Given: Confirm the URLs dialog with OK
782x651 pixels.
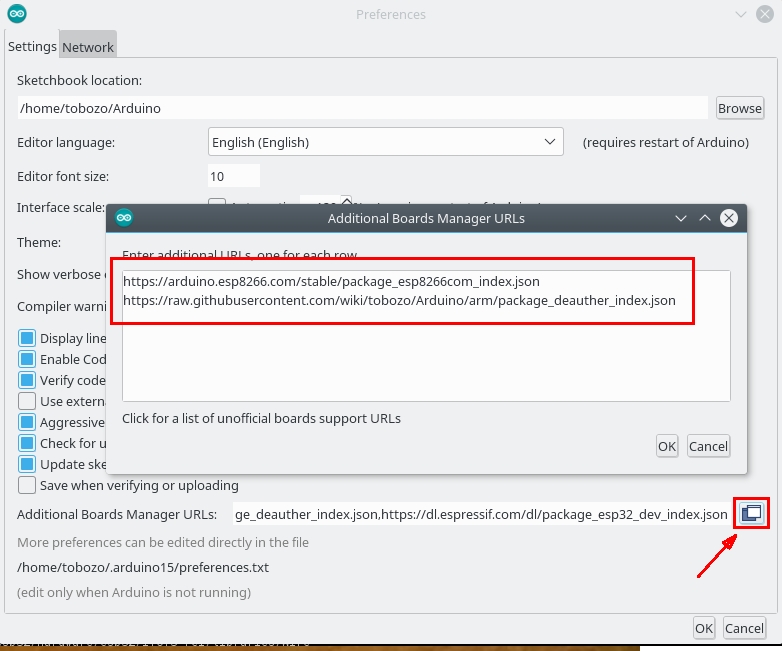Looking at the screenshot, I should click(667, 446).
